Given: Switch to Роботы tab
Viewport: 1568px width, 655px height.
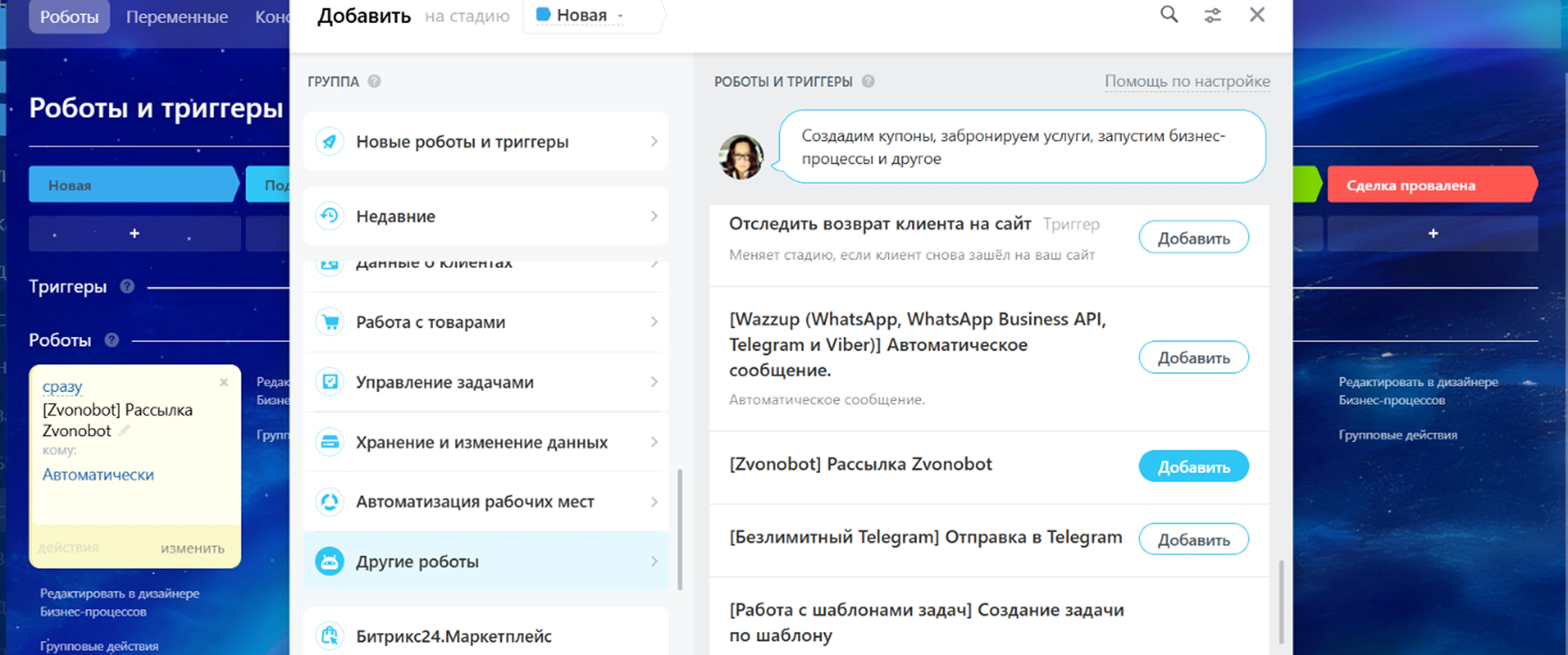Looking at the screenshot, I should (70, 17).
